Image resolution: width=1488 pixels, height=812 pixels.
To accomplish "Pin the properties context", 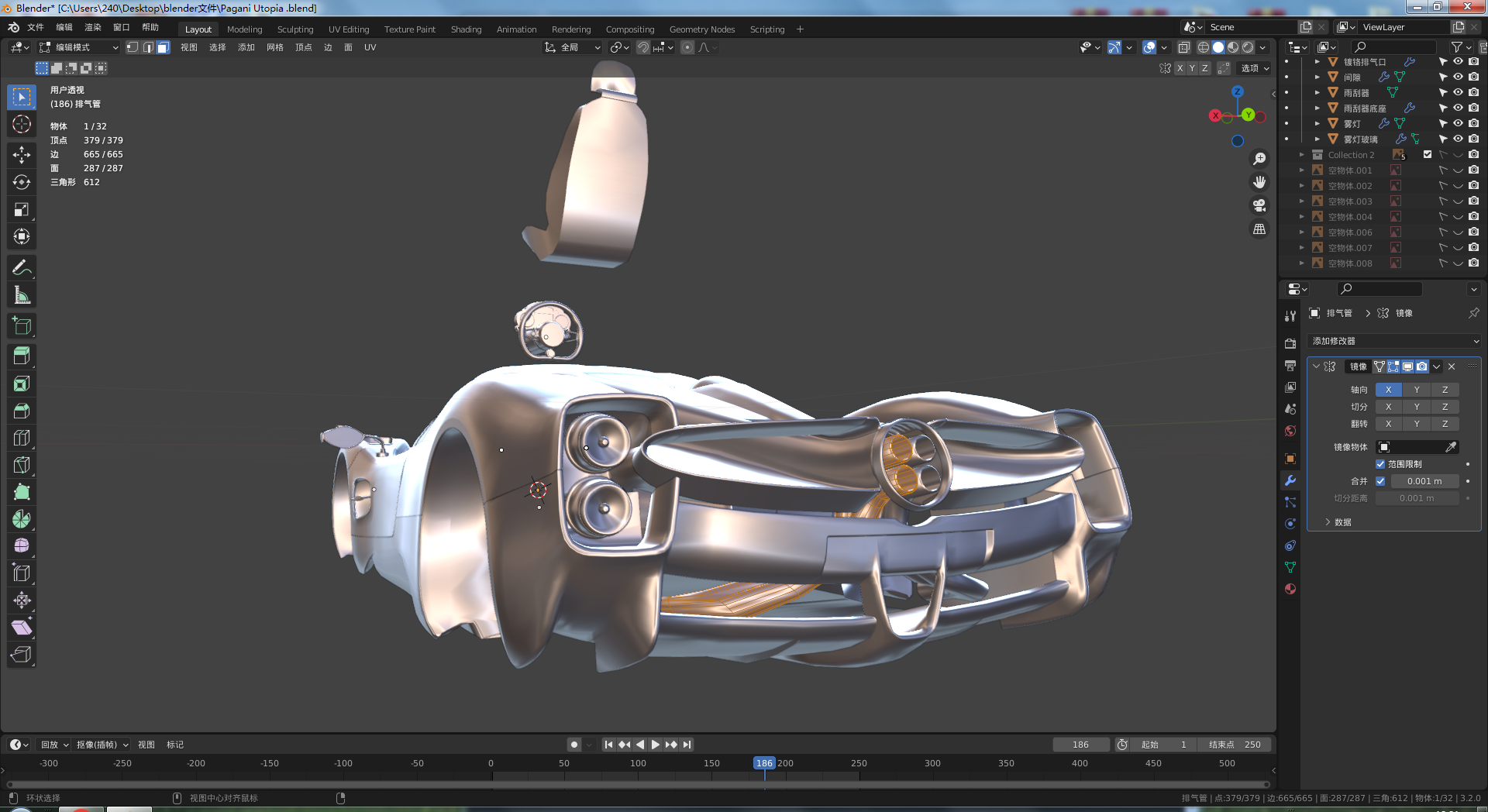I will click(x=1473, y=313).
